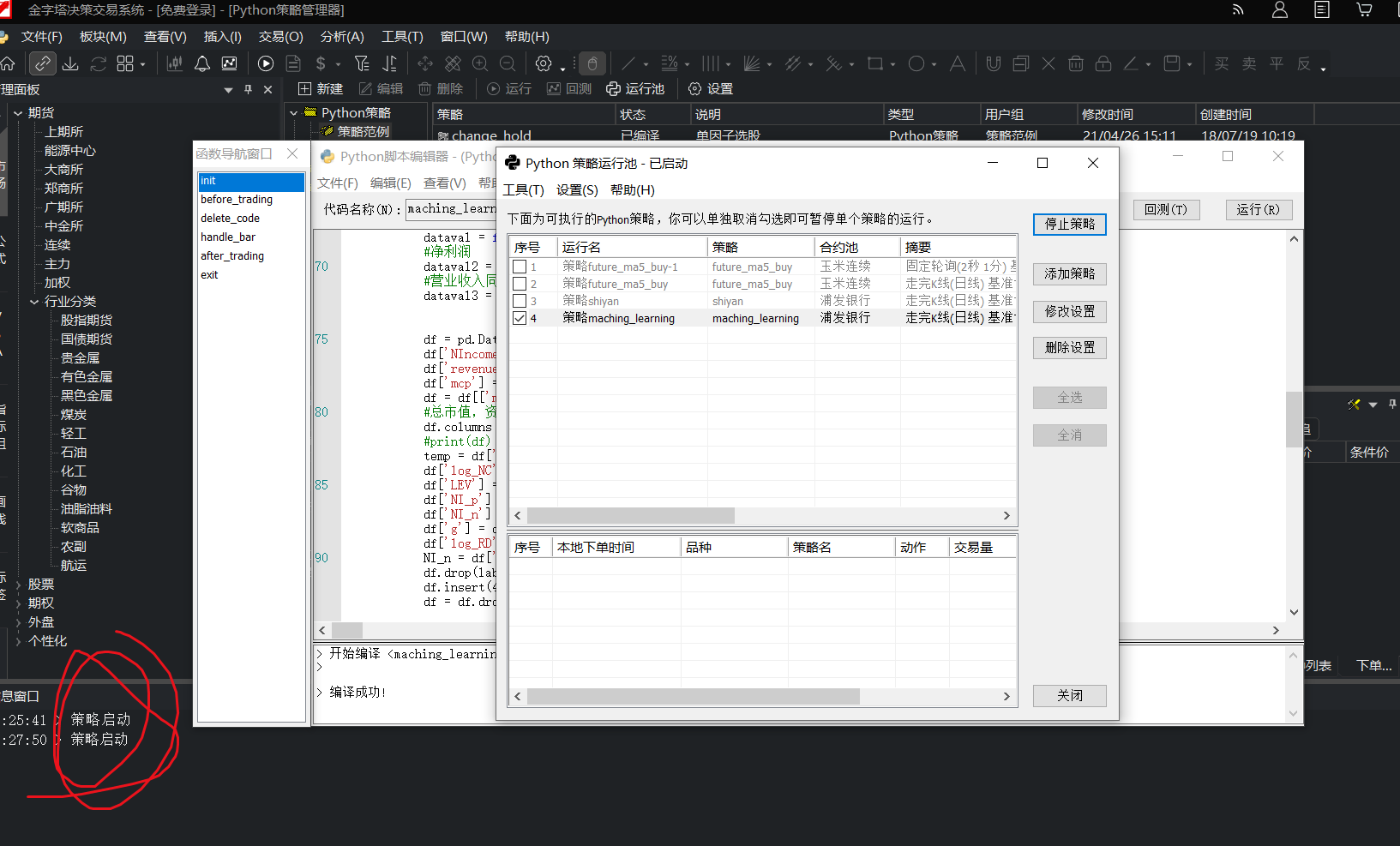1400x846 pixels.
Task: Check the shiyan strategy row checkbox
Action: (x=520, y=301)
